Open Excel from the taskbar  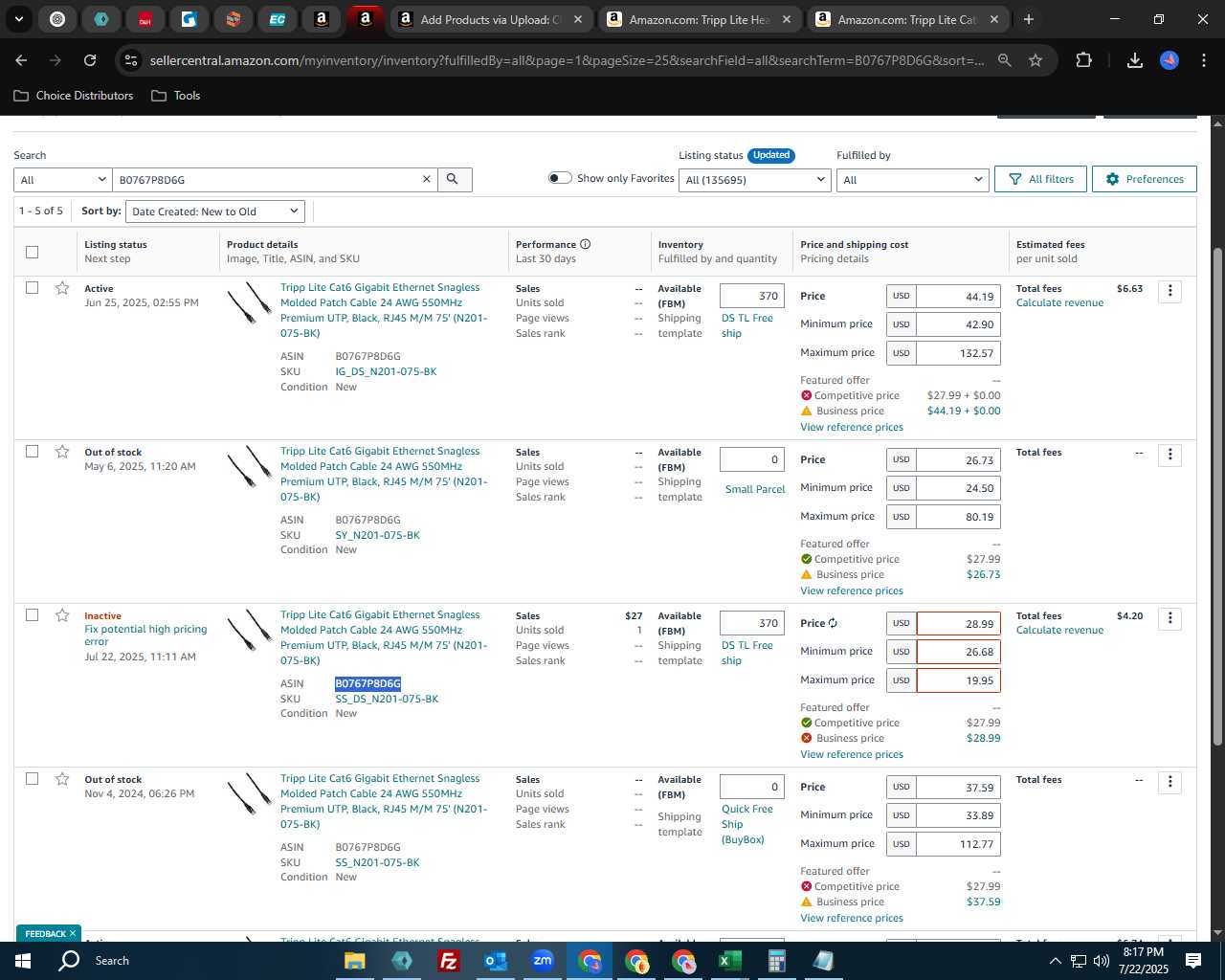pos(729,961)
